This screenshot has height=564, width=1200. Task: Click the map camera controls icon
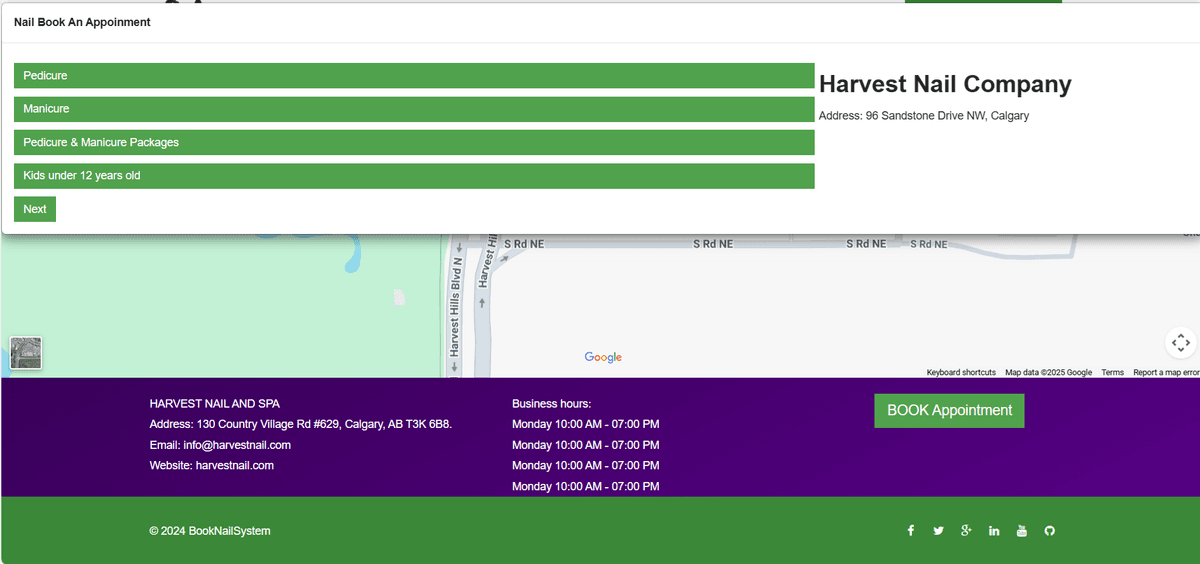[x=1180, y=343]
